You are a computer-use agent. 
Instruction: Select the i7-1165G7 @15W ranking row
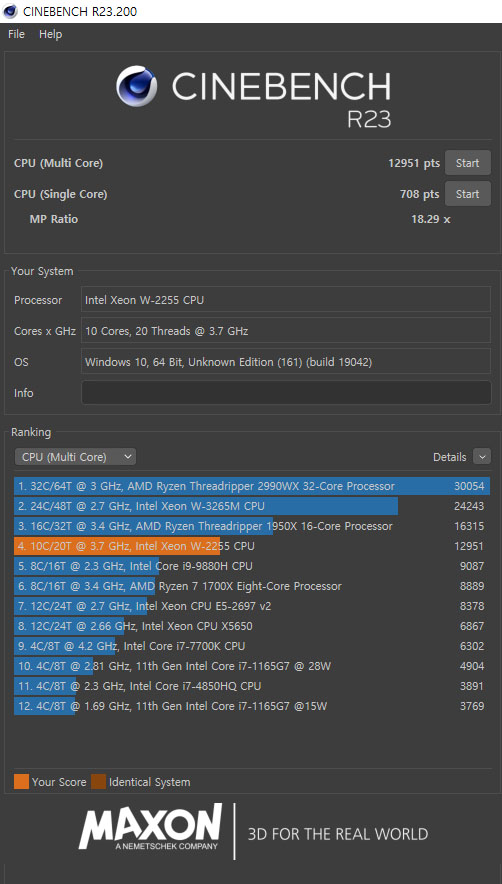click(252, 706)
